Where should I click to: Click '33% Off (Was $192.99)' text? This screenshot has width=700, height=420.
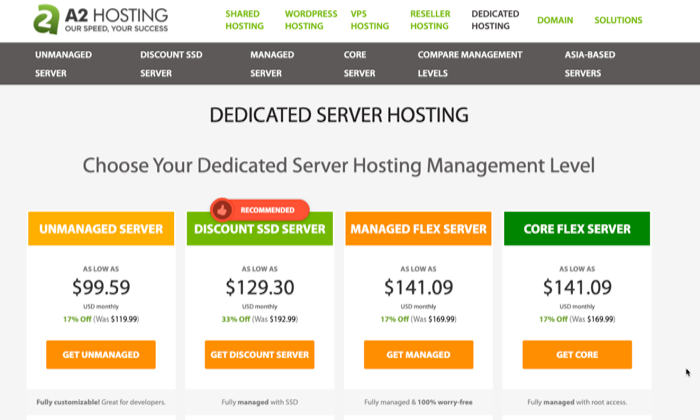259,319
